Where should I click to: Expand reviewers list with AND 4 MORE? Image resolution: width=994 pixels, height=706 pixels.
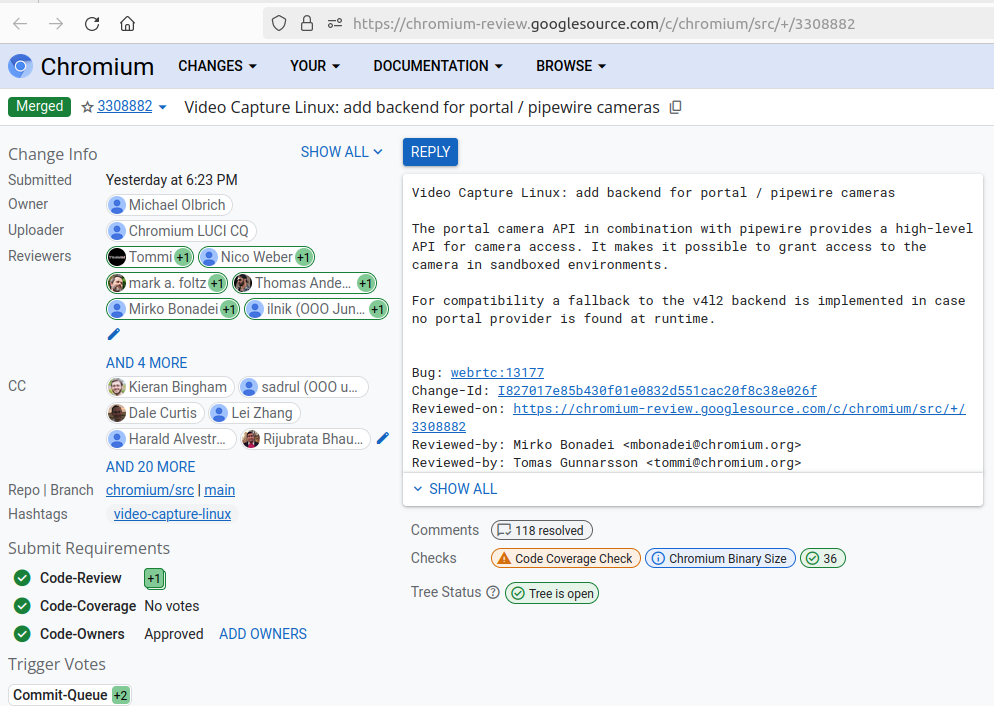click(x=146, y=363)
